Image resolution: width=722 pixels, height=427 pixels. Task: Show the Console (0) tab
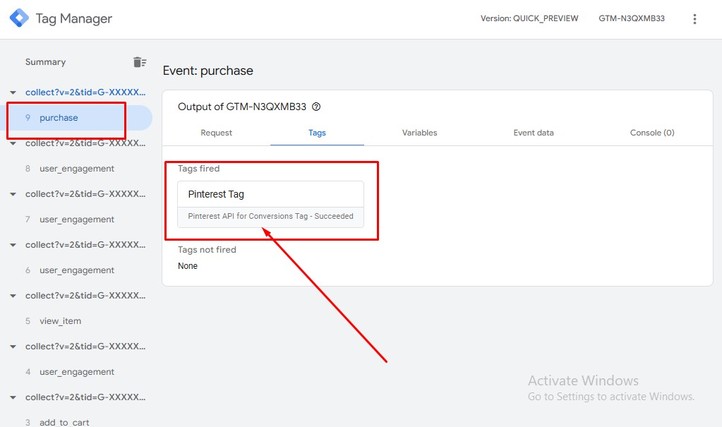(652, 132)
